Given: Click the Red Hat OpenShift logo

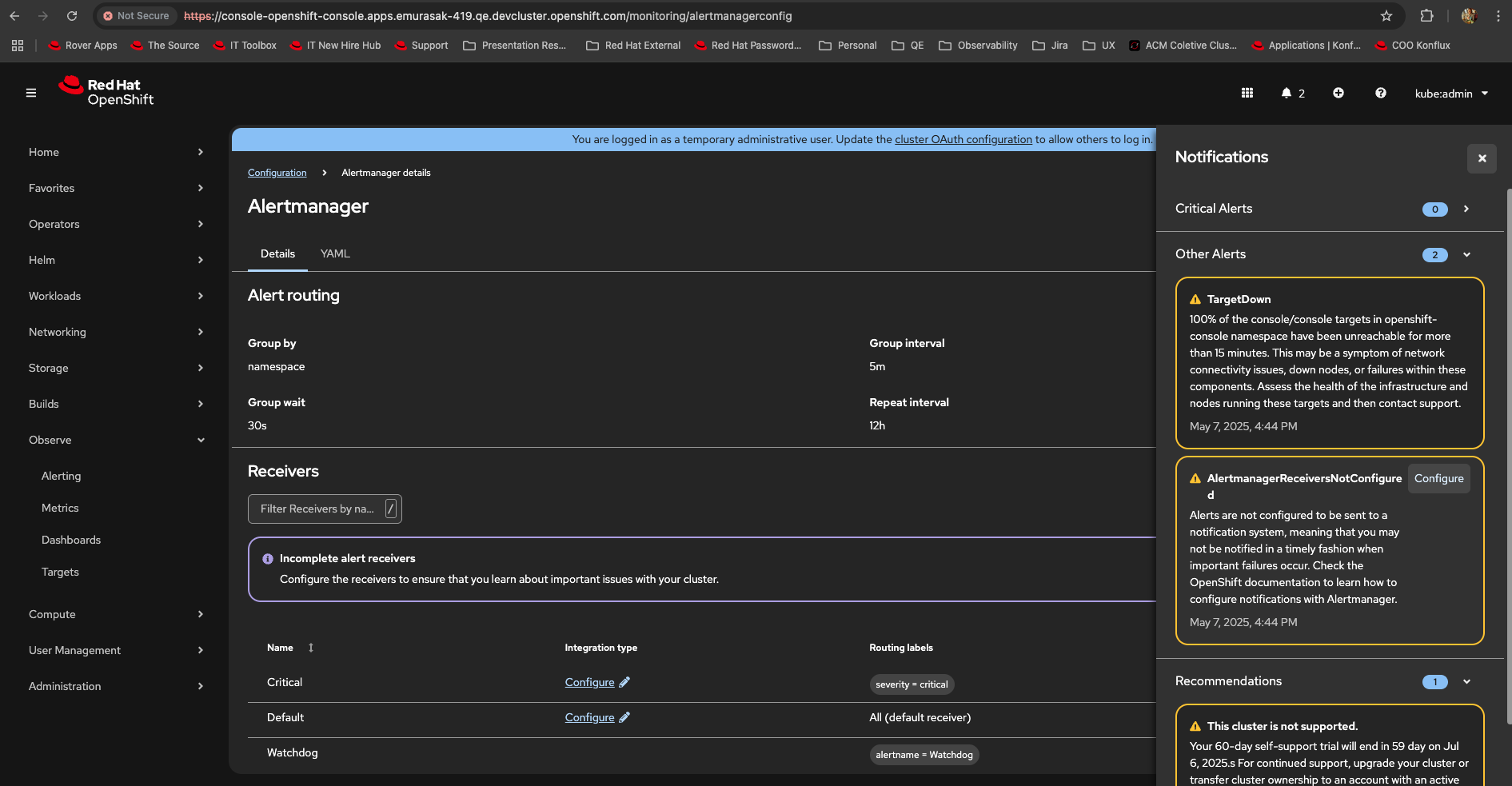Looking at the screenshot, I should point(106,91).
